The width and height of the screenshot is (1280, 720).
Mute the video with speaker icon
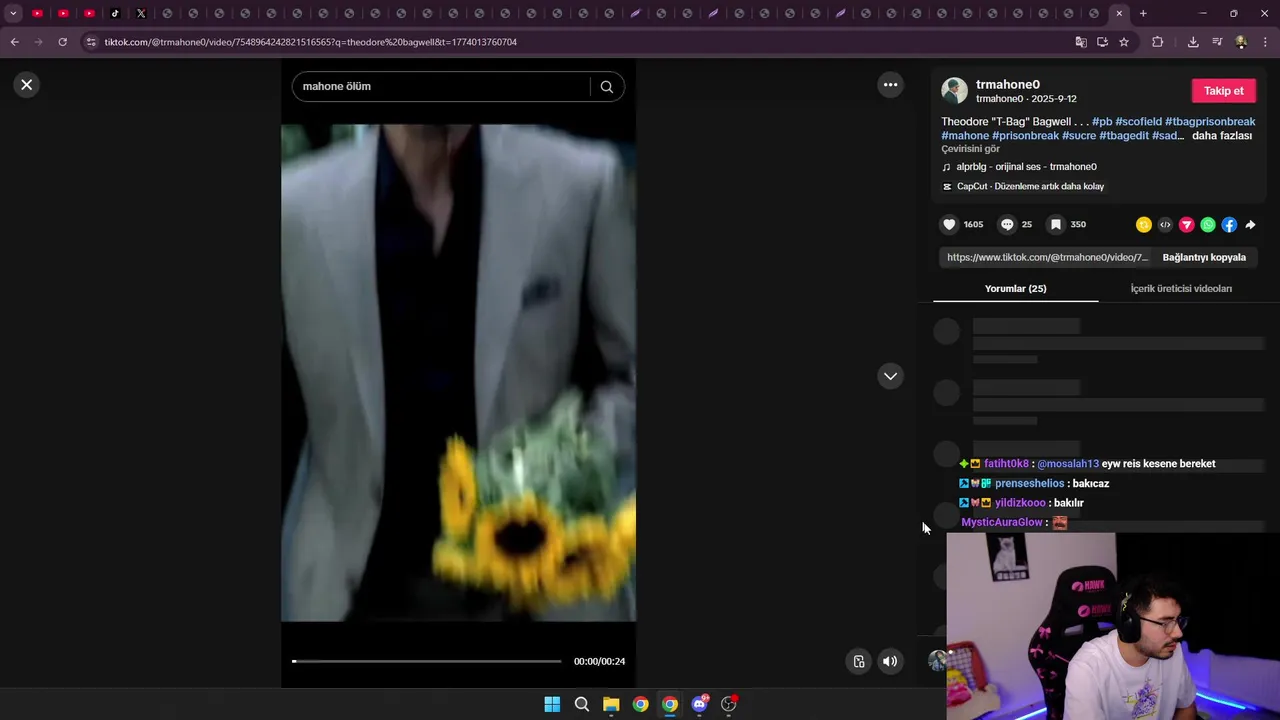[890, 661]
